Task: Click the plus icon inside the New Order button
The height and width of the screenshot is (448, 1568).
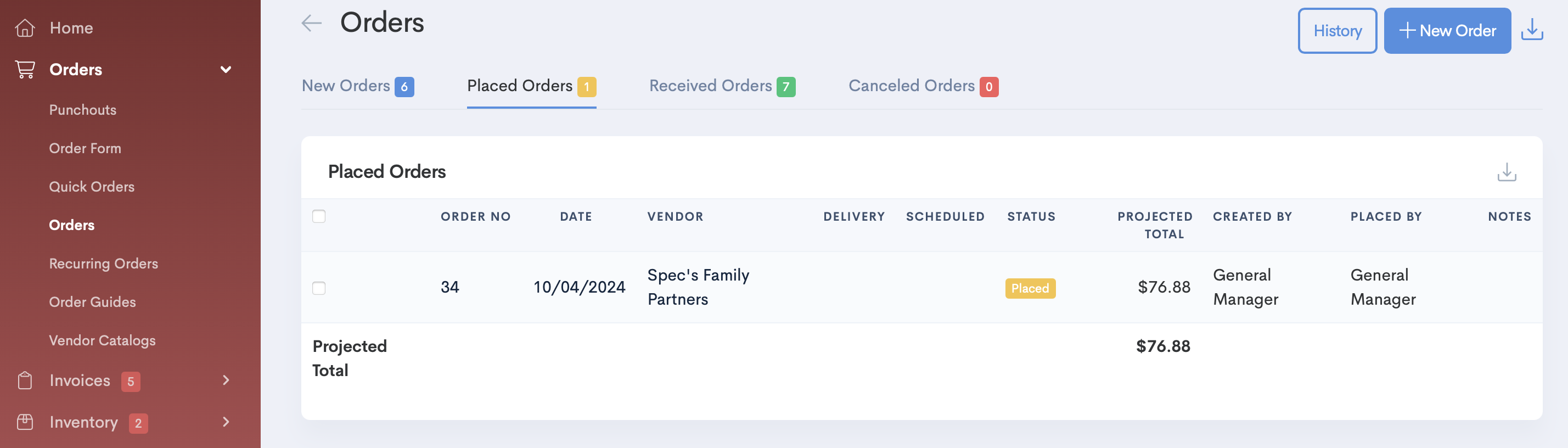Action: [1407, 30]
